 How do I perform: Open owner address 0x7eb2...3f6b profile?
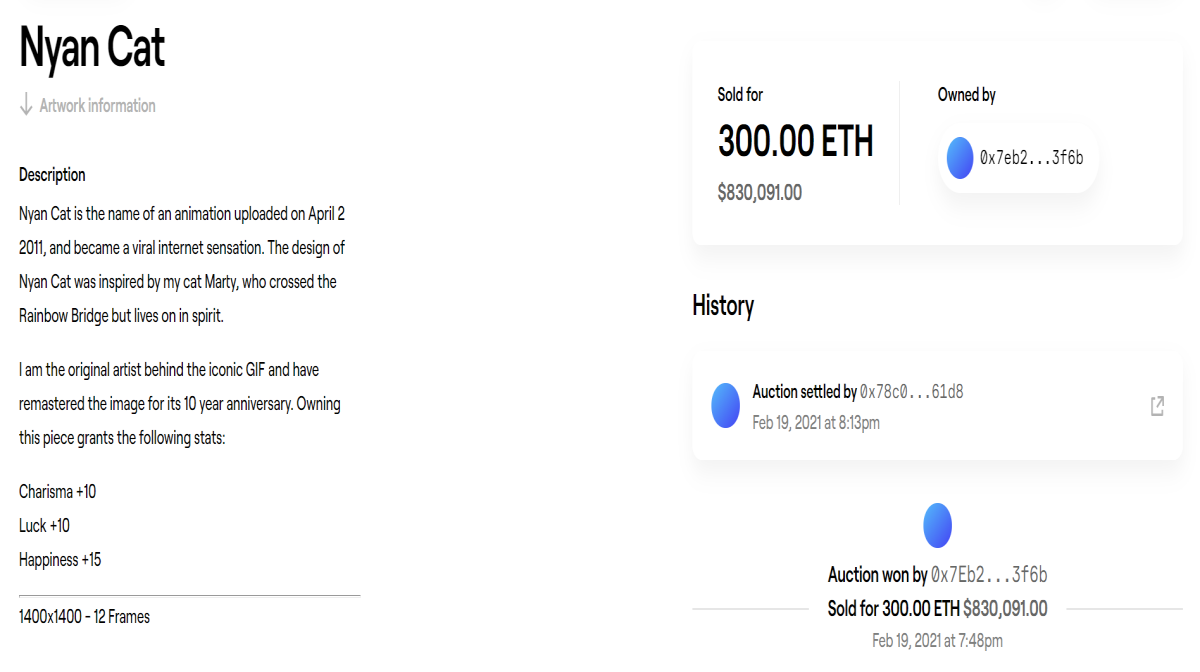[1019, 158]
